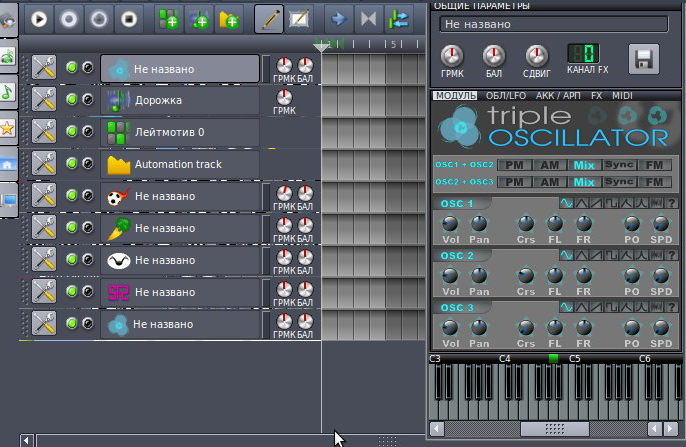Click the sidebar home folder icon
Image resolution: width=686 pixels, height=447 pixels.
click(7, 164)
